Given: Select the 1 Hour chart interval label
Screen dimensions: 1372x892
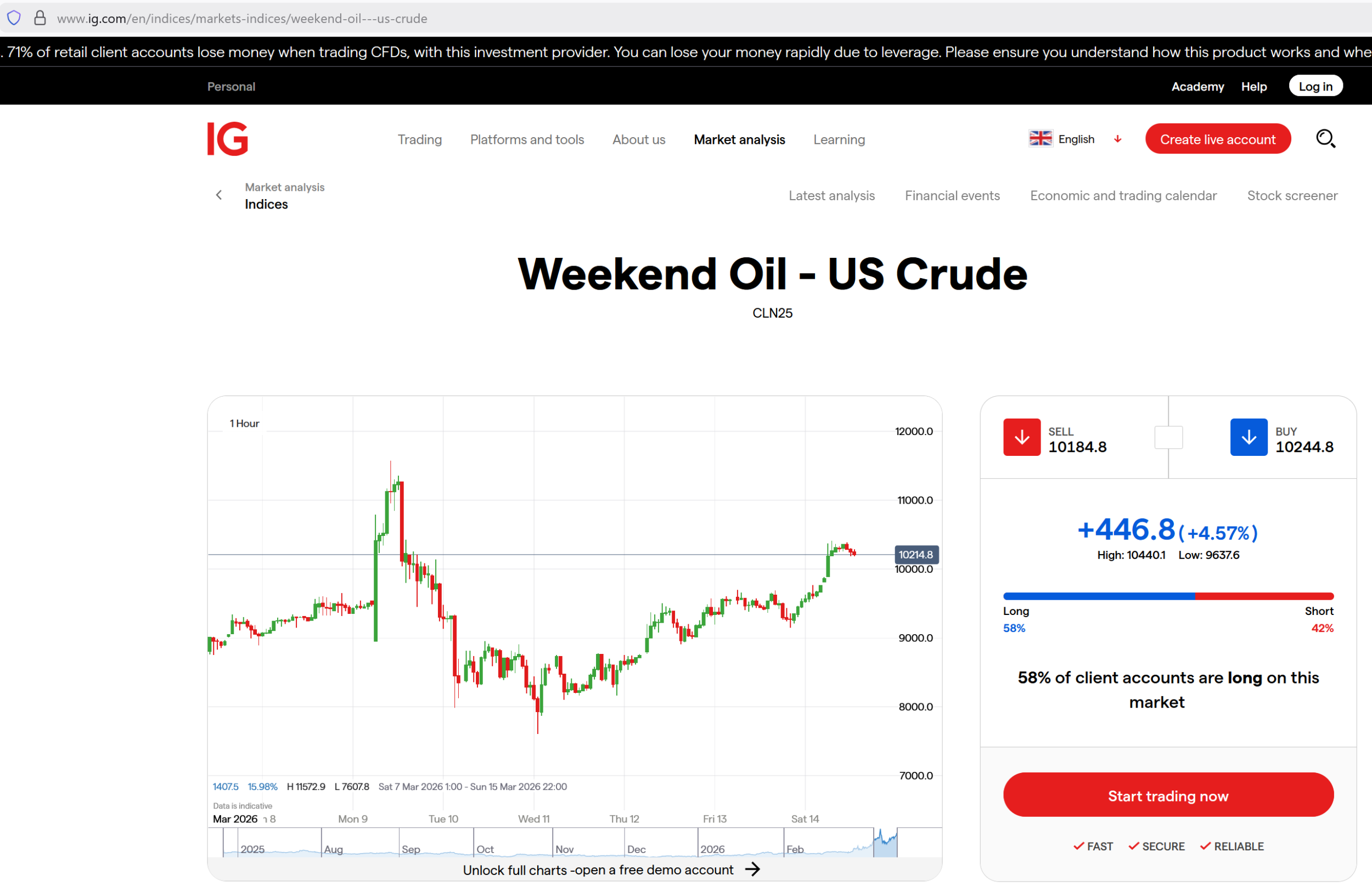Looking at the screenshot, I should click(244, 424).
